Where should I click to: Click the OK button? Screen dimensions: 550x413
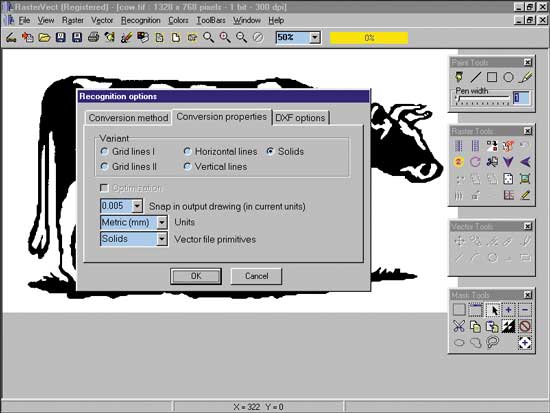[x=196, y=276]
